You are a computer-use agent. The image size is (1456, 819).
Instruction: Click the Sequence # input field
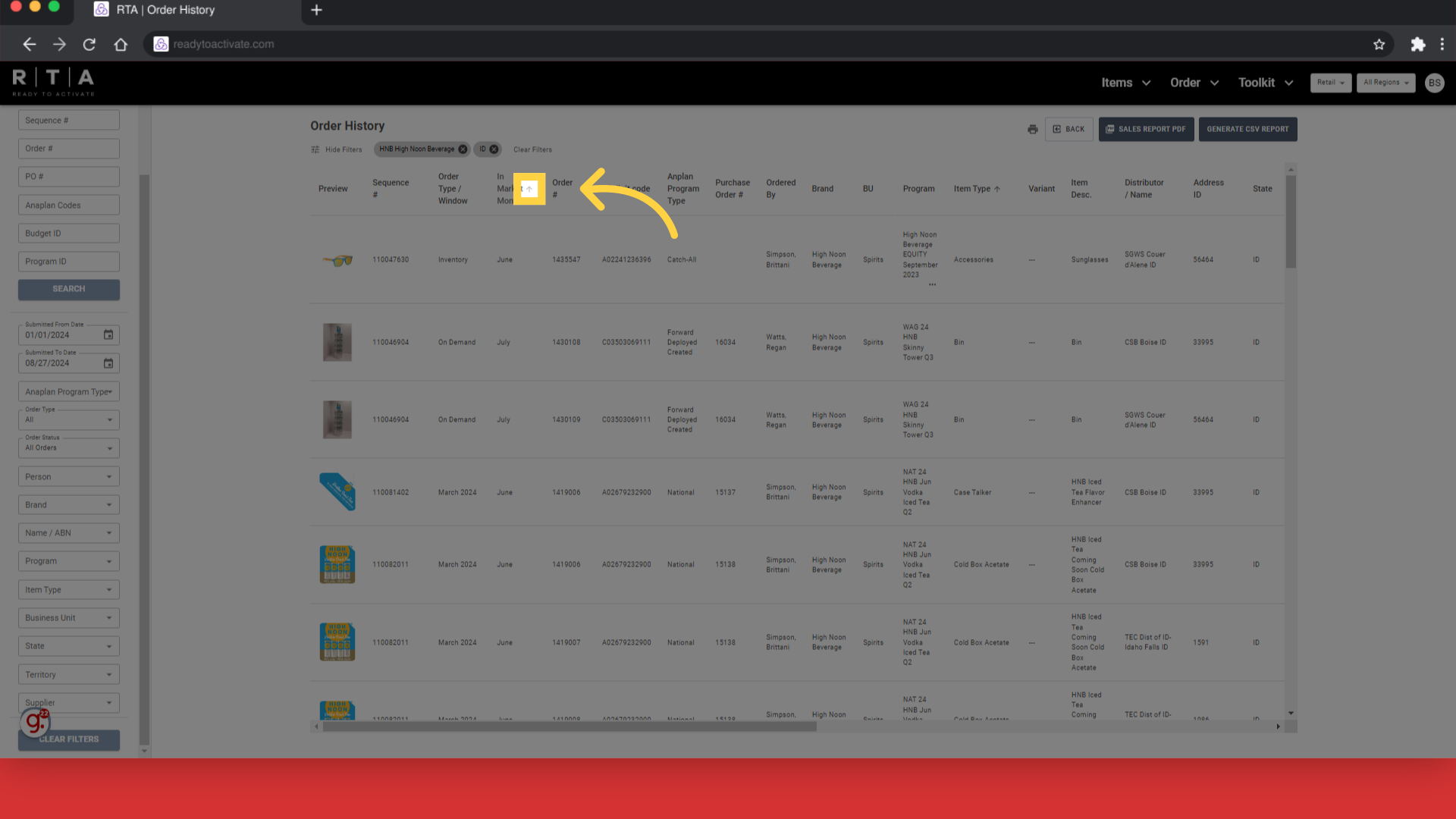[68, 121]
